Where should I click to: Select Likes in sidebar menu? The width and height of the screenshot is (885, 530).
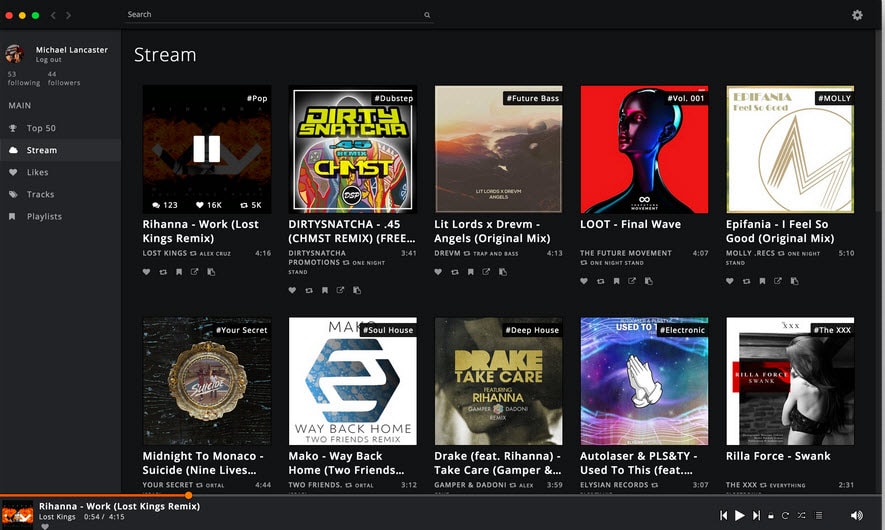[x=37, y=172]
